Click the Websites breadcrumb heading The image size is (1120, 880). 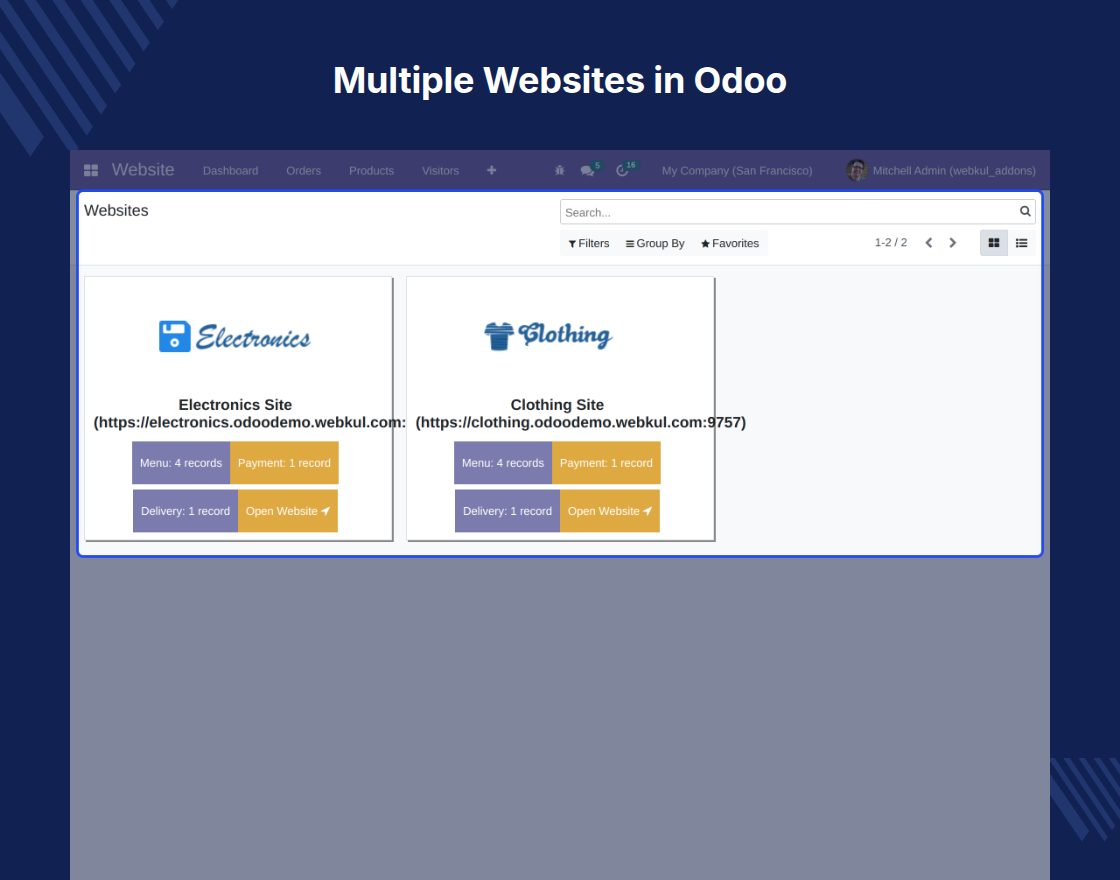pos(116,211)
